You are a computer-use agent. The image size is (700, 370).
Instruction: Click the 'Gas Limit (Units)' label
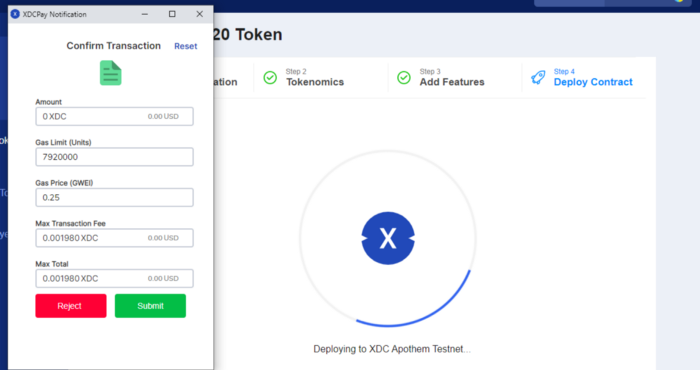(x=63, y=142)
